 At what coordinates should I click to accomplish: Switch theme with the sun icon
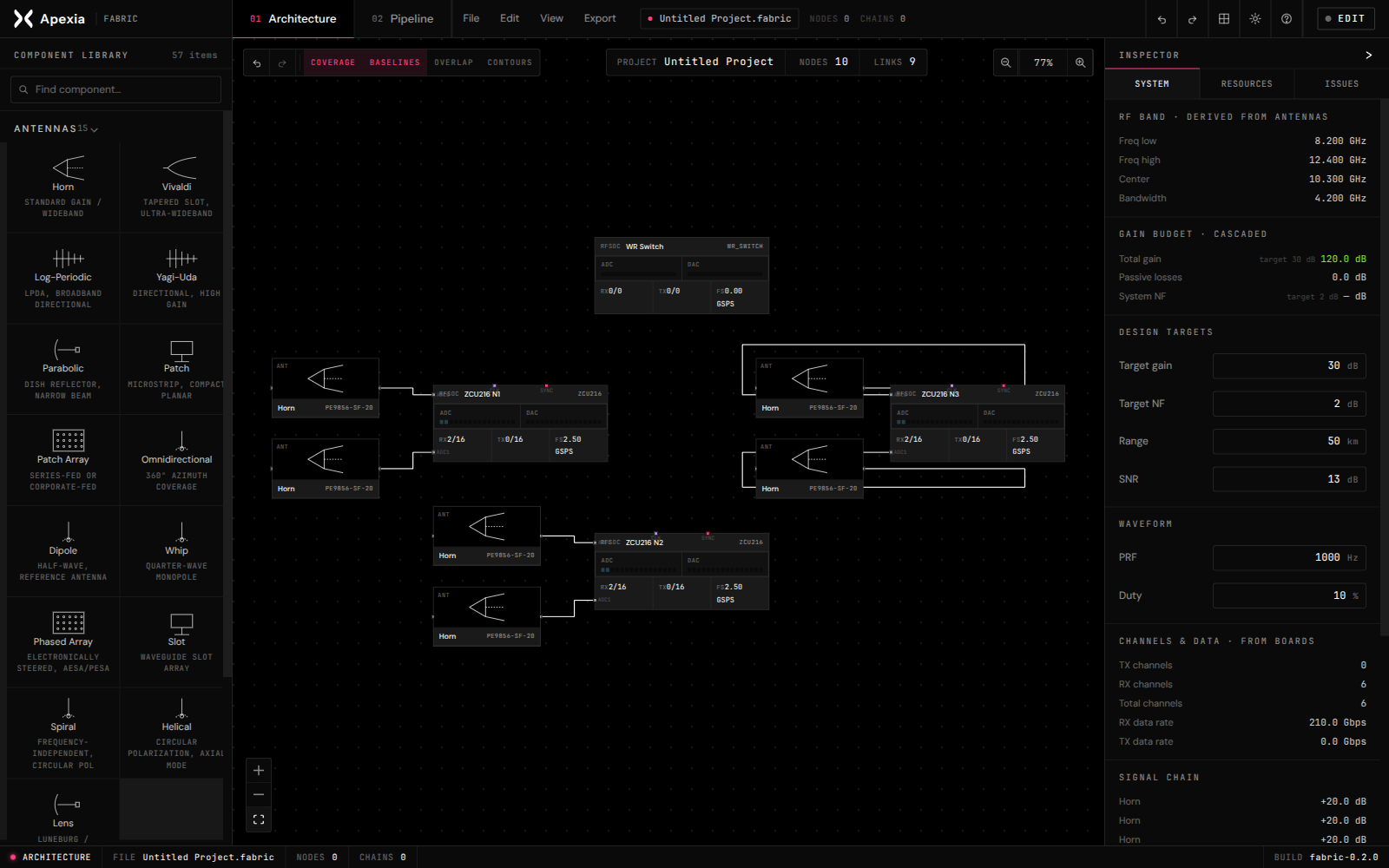click(1255, 18)
